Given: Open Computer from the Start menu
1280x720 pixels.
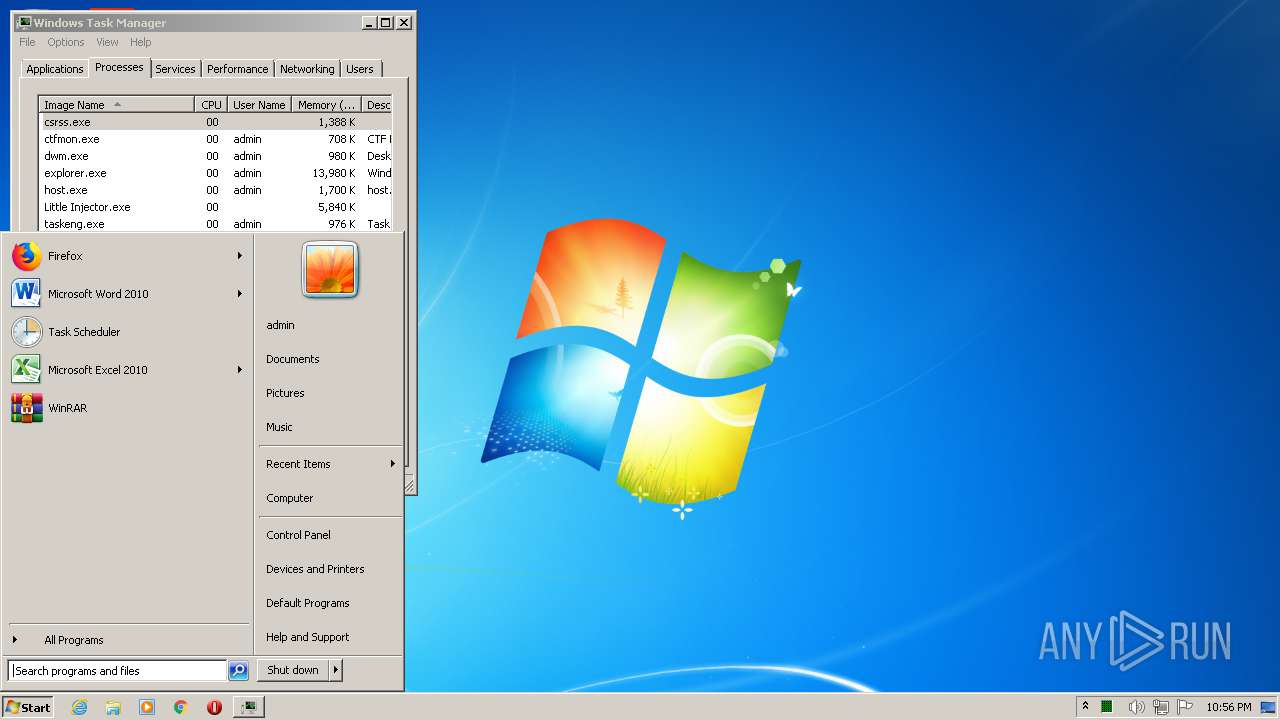Looking at the screenshot, I should (x=290, y=498).
